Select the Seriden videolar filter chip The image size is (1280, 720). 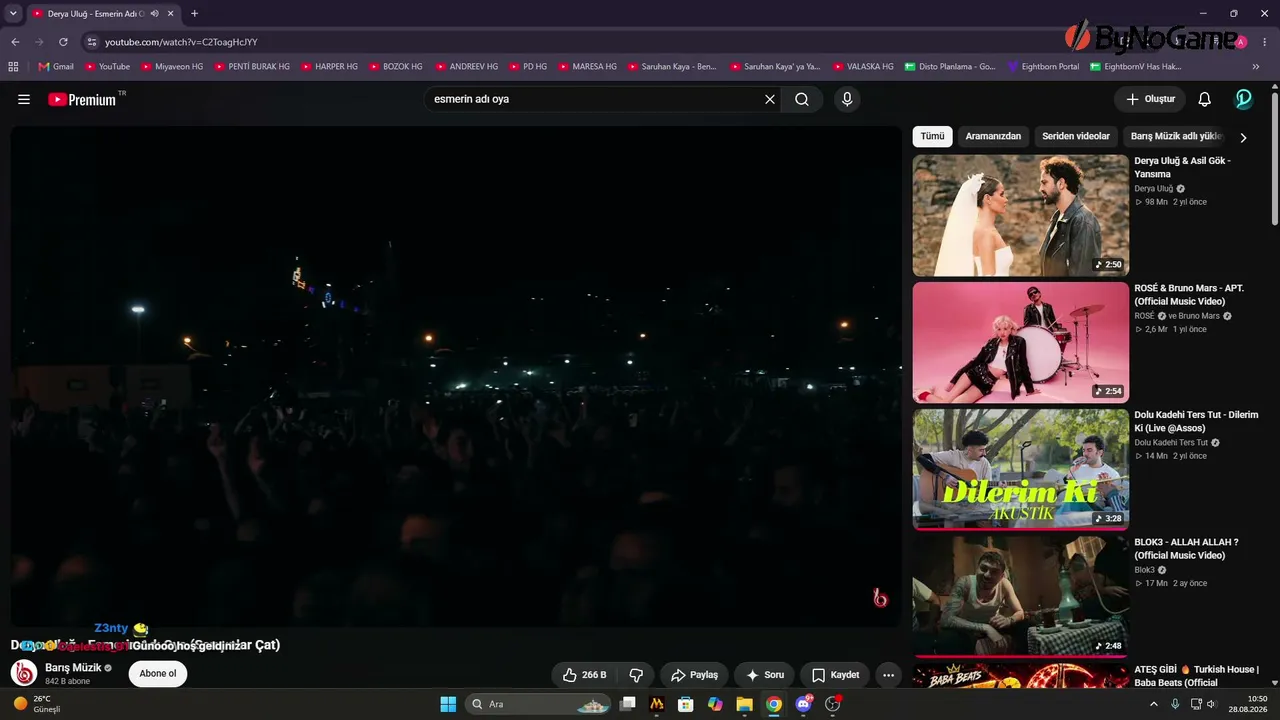pyautogui.click(x=1076, y=136)
